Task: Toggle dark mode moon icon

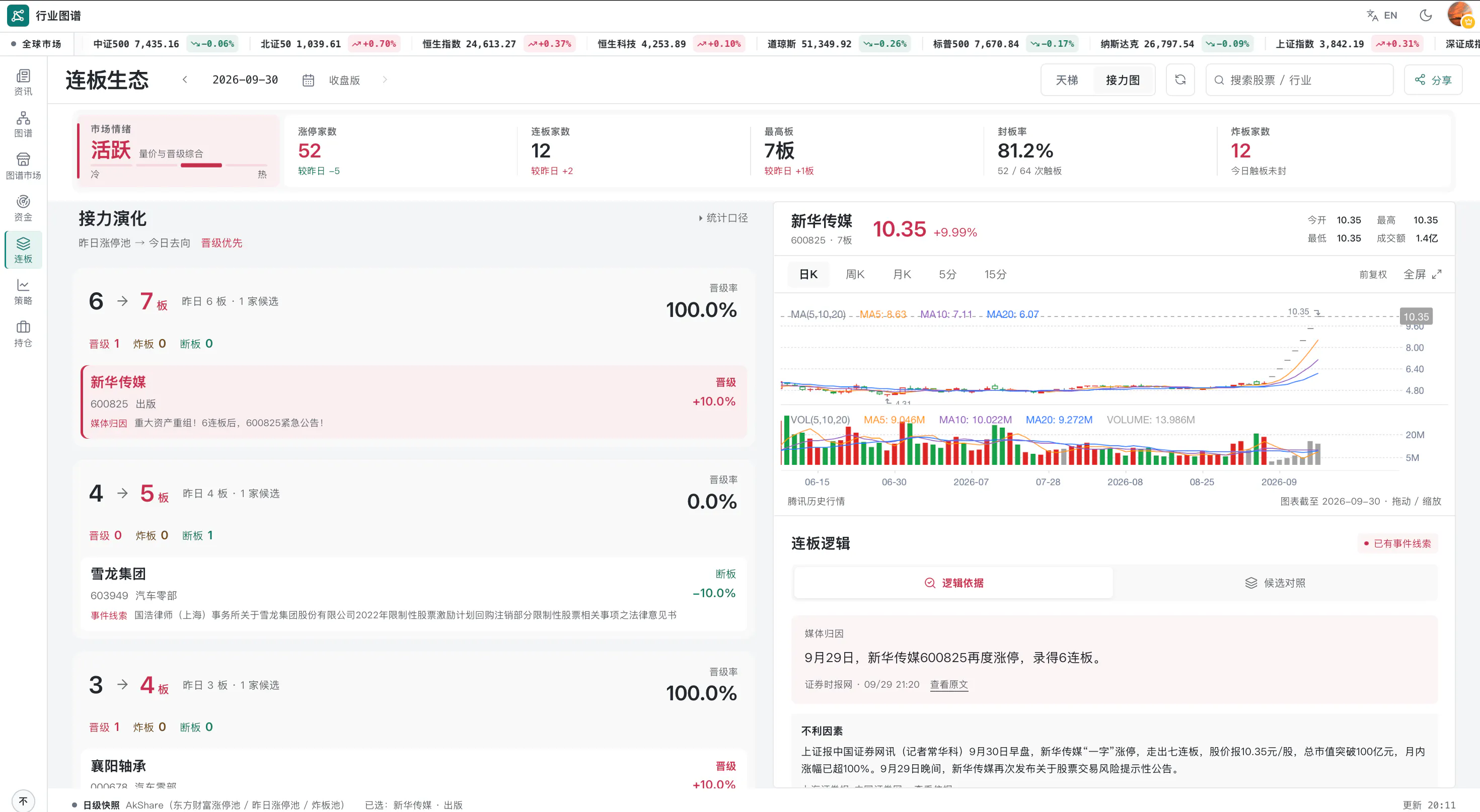Action: coord(1426,16)
